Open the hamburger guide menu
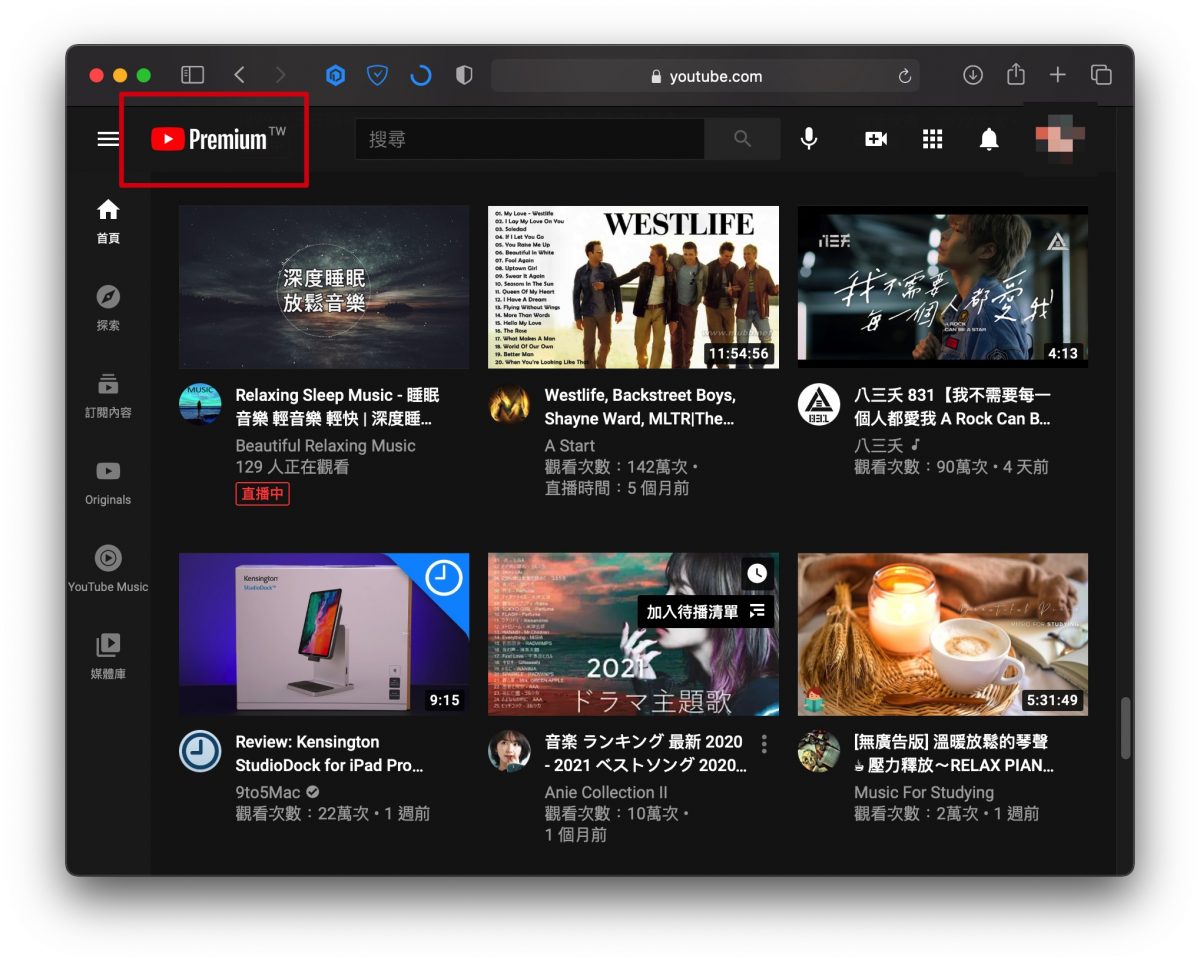The height and width of the screenshot is (963, 1200). 108,139
